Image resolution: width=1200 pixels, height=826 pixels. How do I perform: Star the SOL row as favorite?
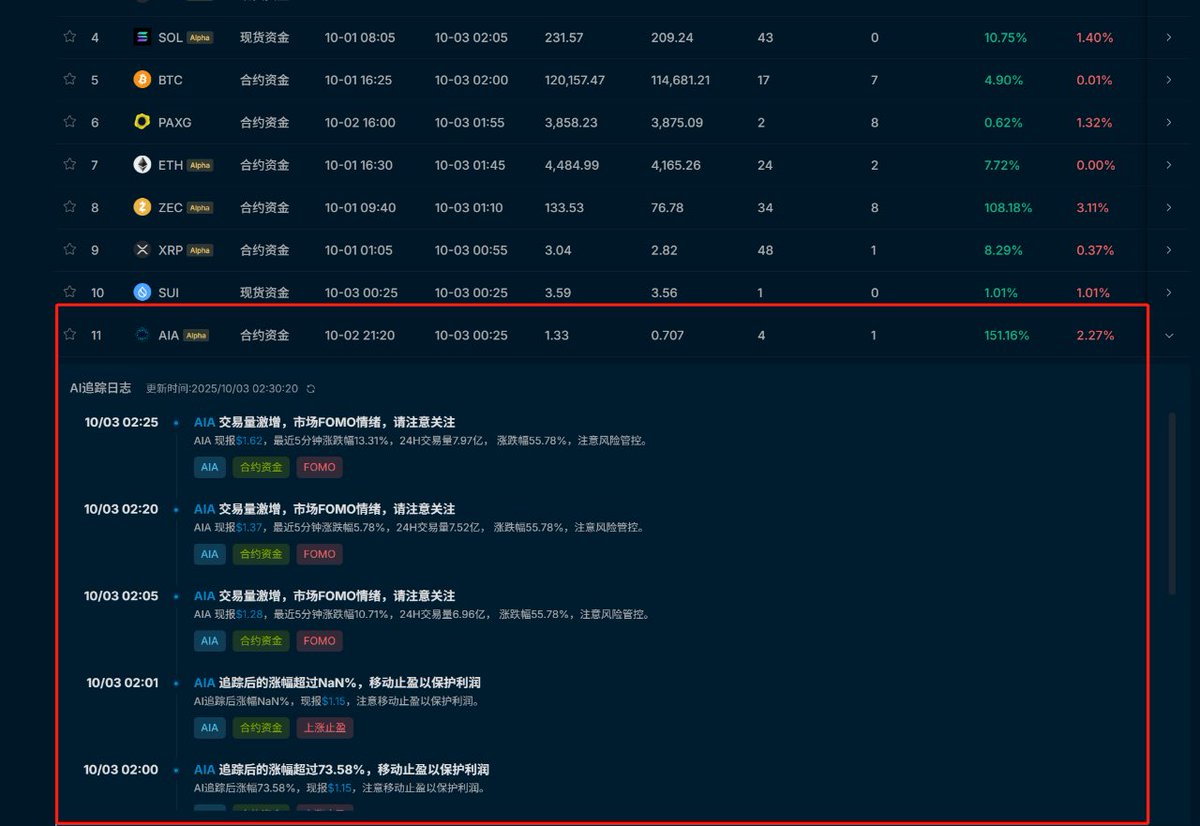(x=69, y=37)
